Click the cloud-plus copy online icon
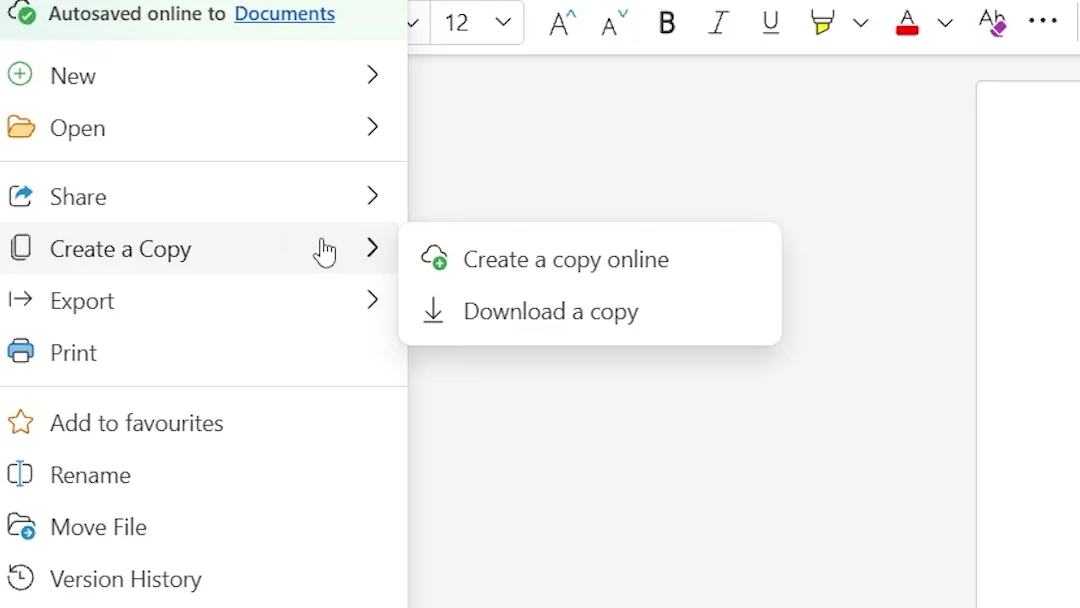 (434, 258)
